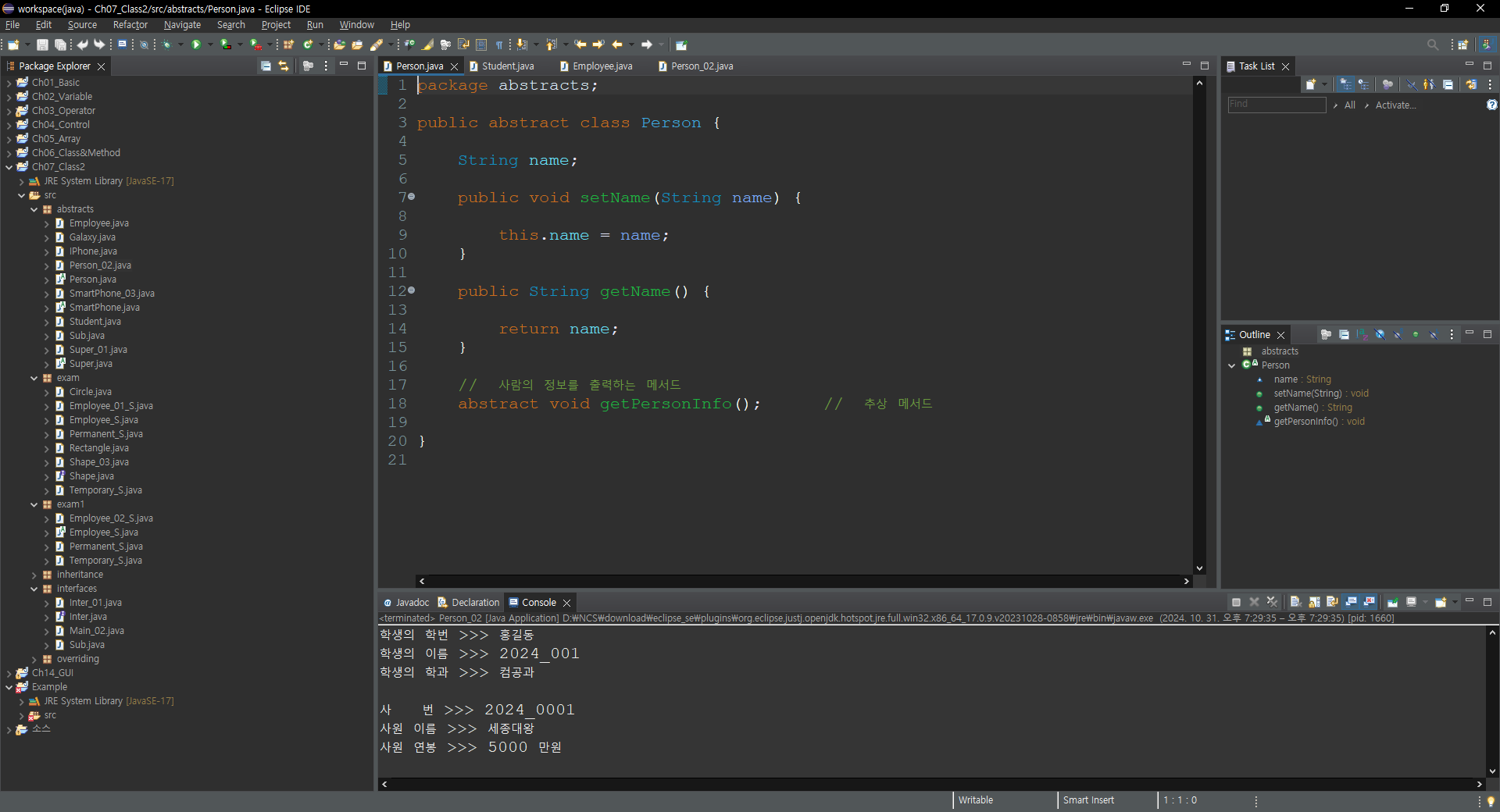Viewport: 1500px width, 812px height.
Task: Click the Last Edit Location arrow icon
Action: 580,45
